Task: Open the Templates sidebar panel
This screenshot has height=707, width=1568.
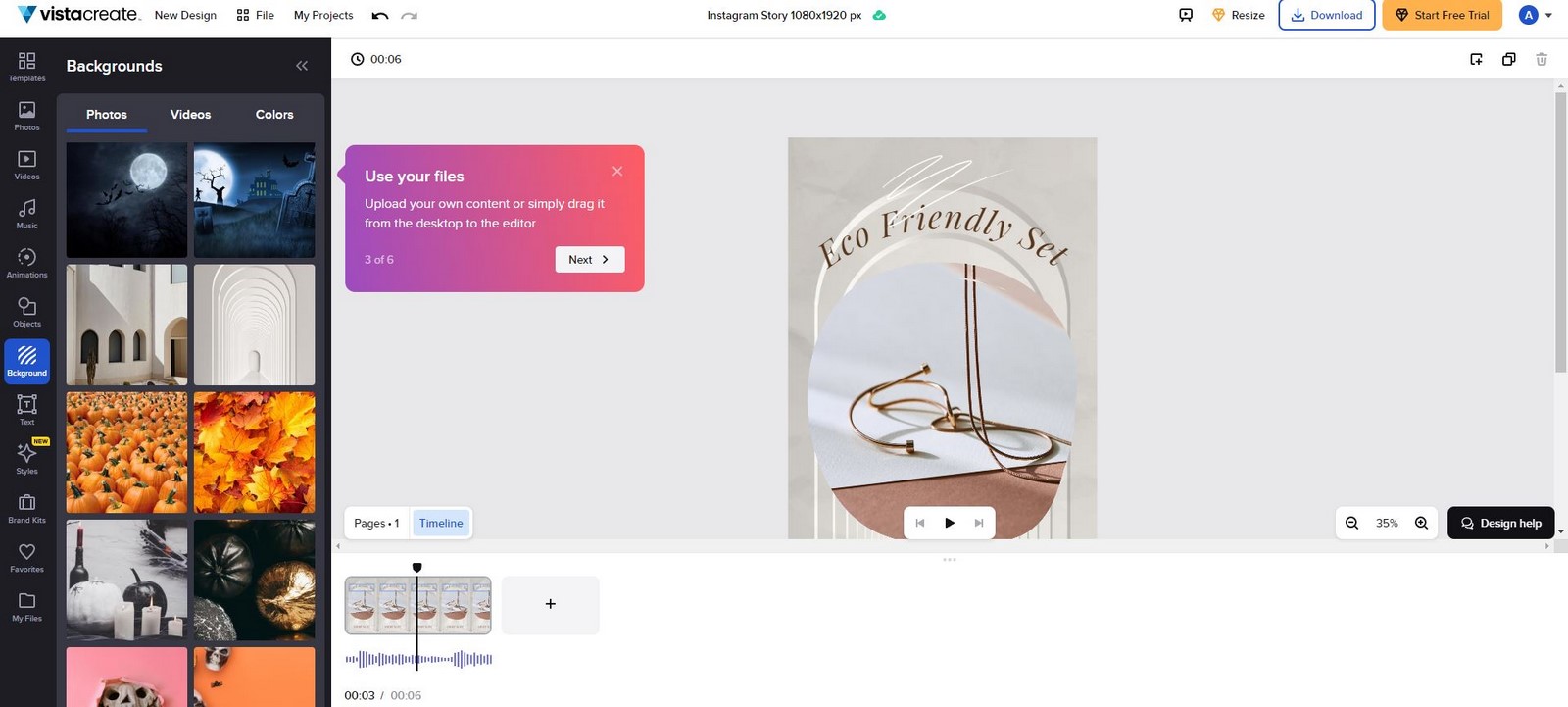Action: (x=26, y=67)
